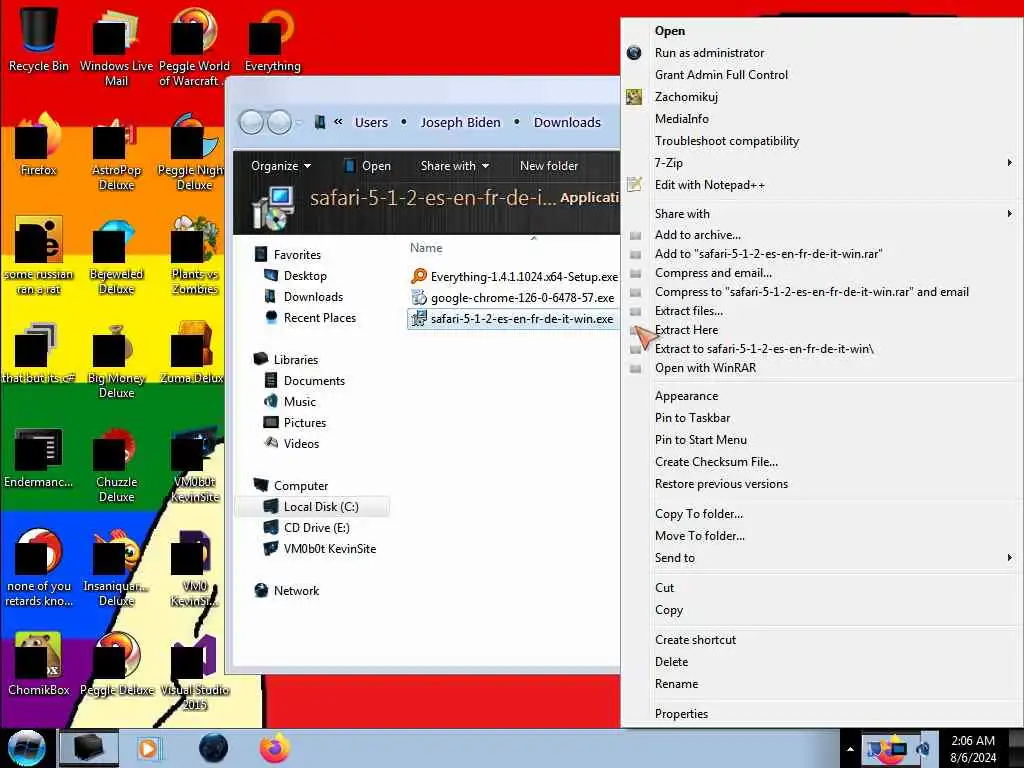Open the Endermanch desktop icon
The image size is (1024, 768).
[x=39, y=457]
